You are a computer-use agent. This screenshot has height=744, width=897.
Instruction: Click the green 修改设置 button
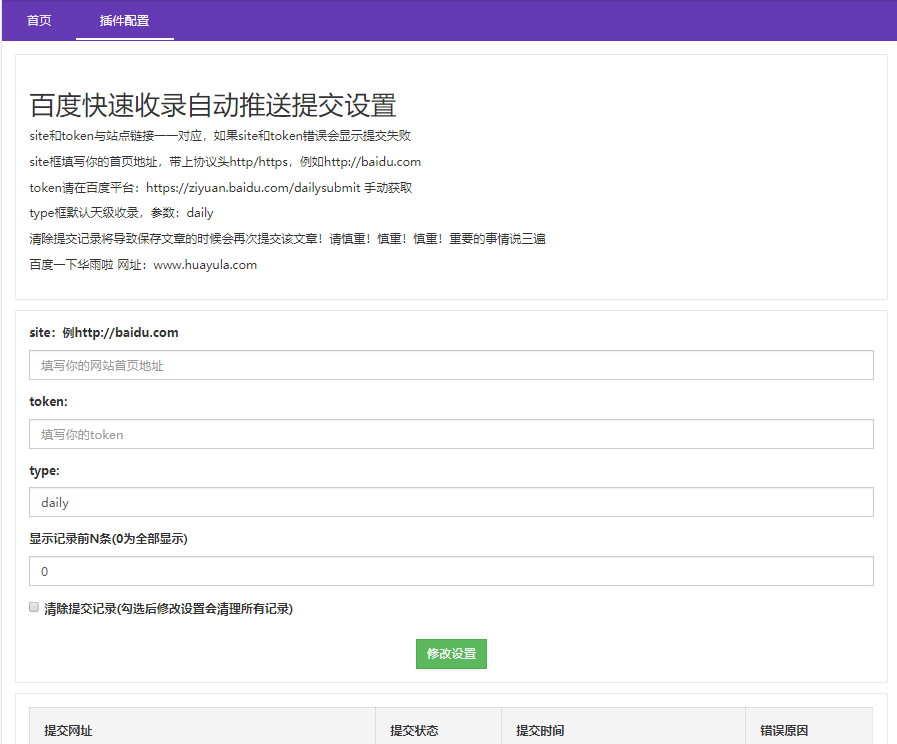(x=451, y=654)
